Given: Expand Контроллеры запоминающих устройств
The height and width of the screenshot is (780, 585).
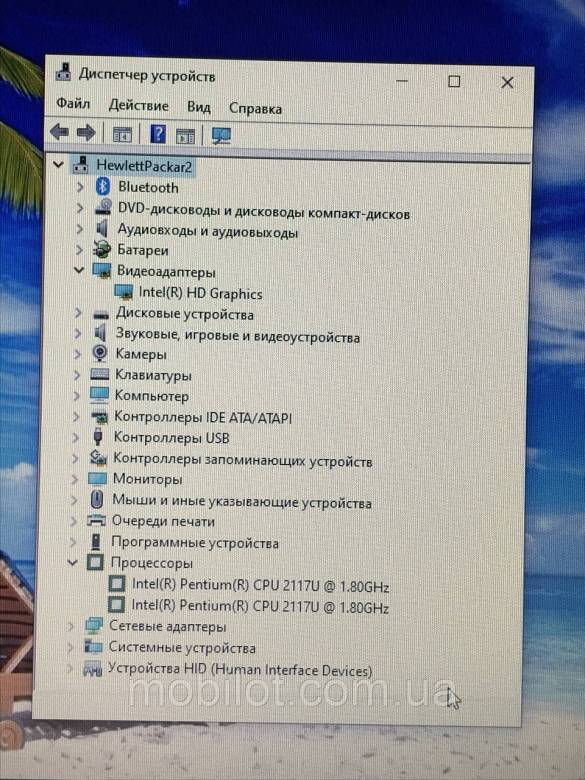Looking at the screenshot, I should 75,458.
